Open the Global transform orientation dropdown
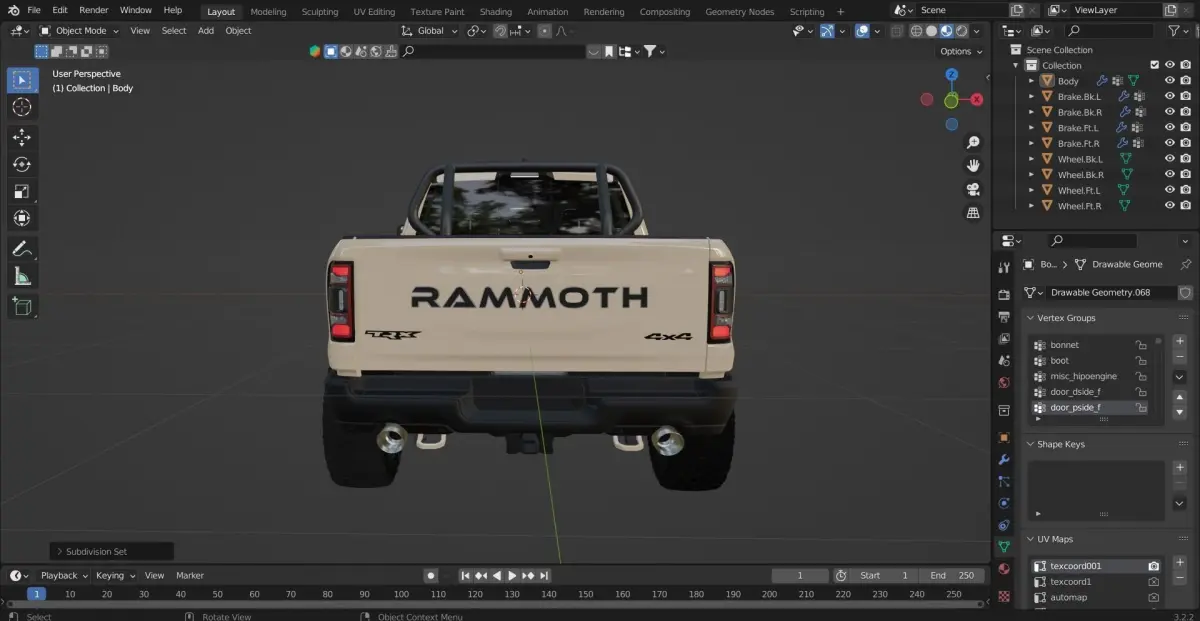1200x621 pixels. tap(429, 30)
